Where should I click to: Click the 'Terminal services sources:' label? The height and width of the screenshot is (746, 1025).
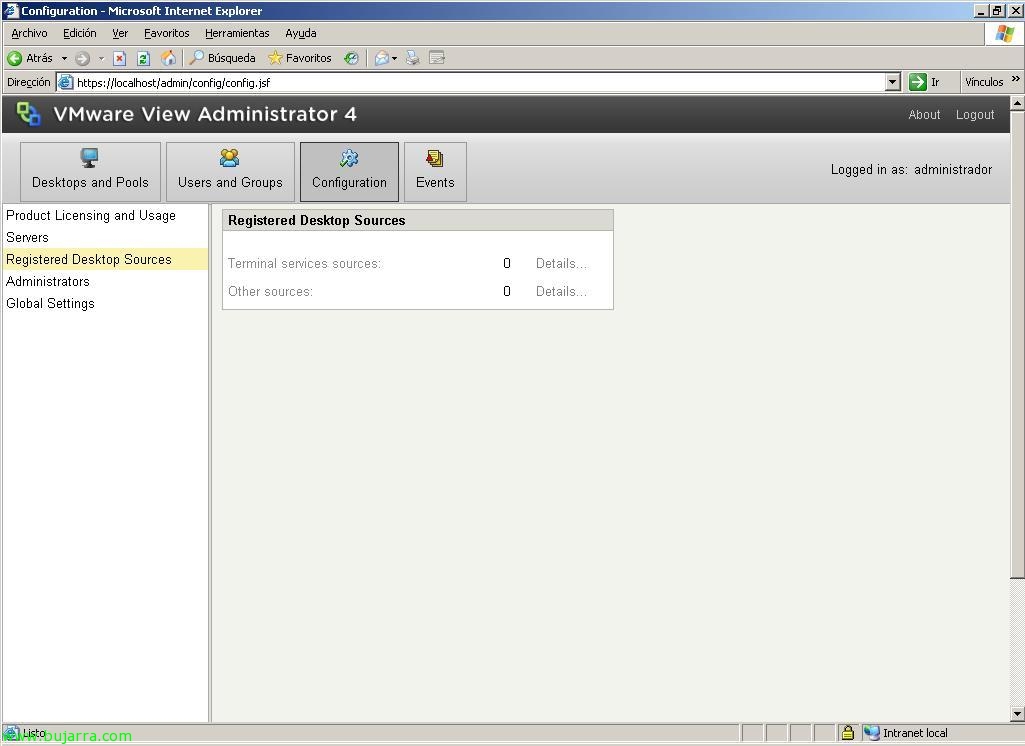pyautogui.click(x=305, y=263)
